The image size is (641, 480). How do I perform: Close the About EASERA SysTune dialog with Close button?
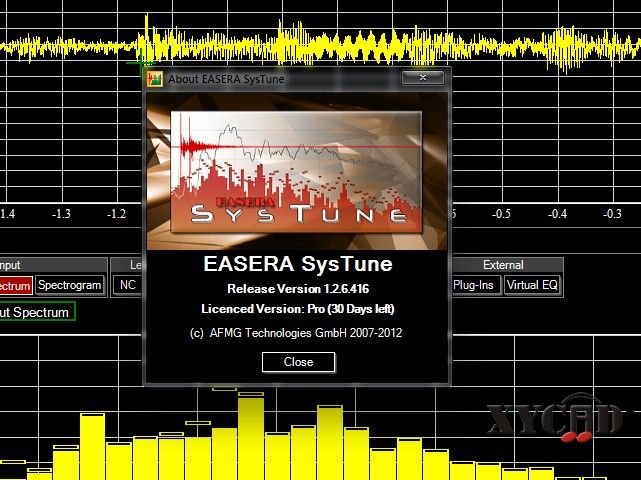[x=298, y=362]
